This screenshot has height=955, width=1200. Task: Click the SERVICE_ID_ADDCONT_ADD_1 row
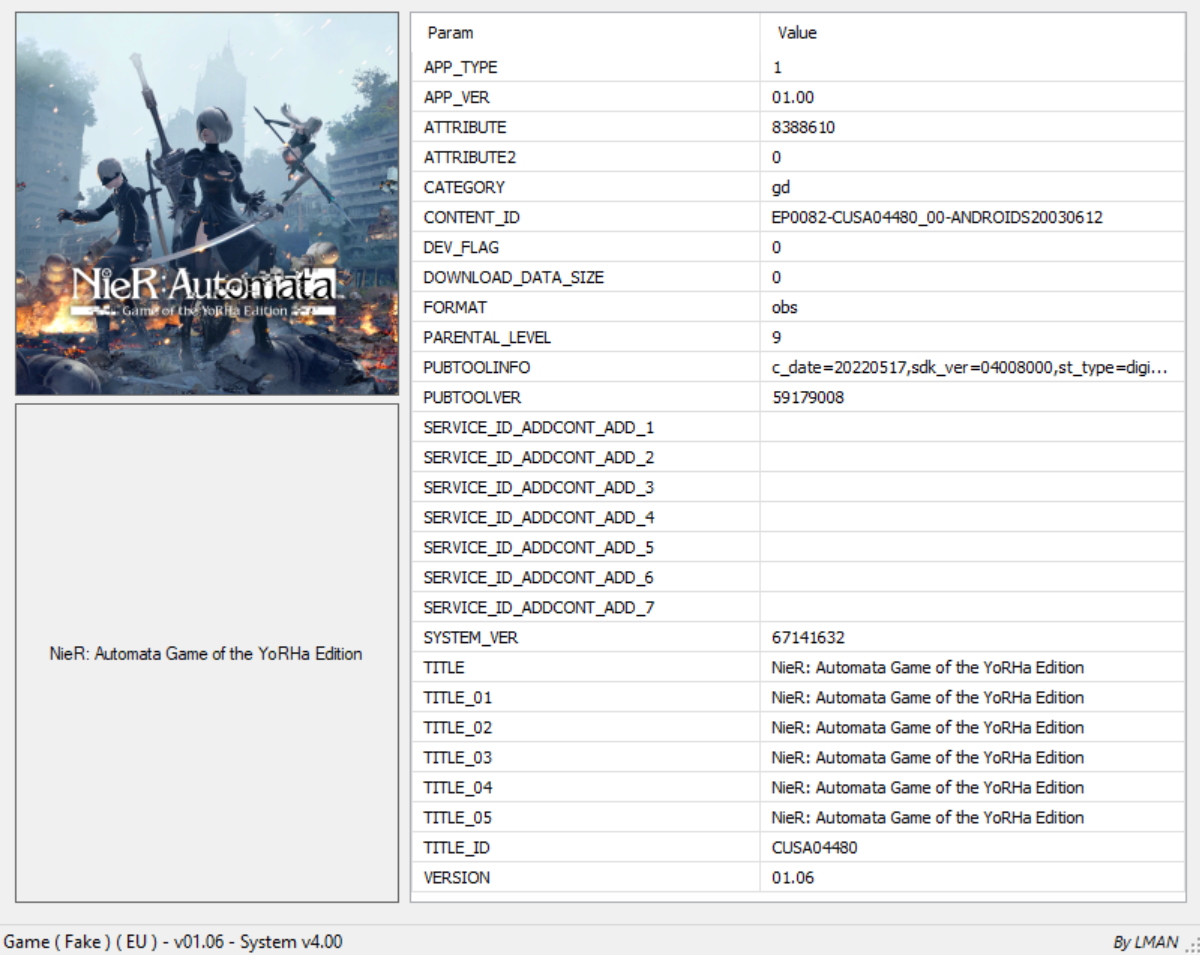(798, 427)
